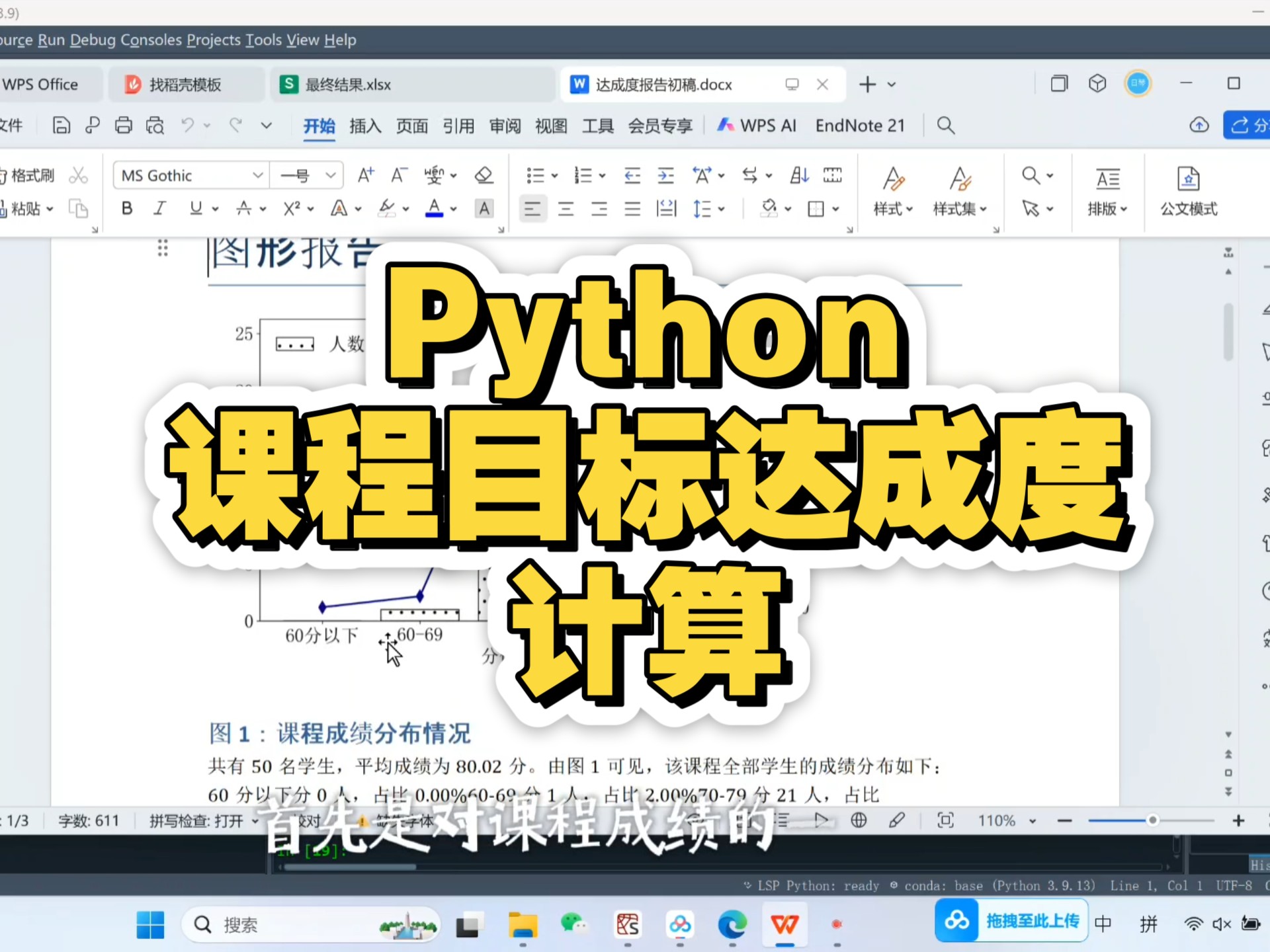Click the sort text icon

pos(798,175)
